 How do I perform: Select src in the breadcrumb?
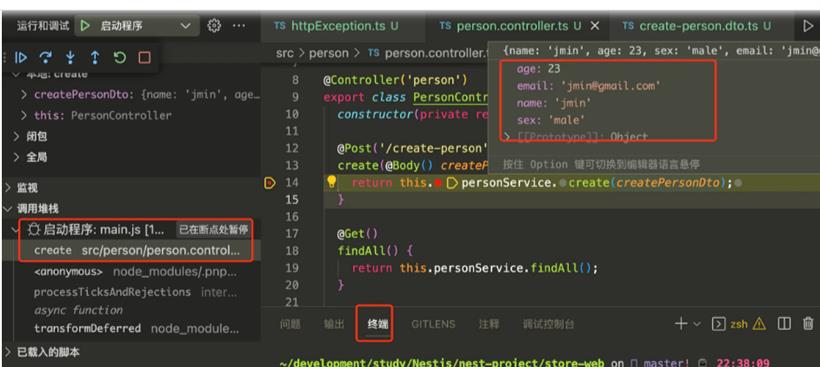pos(284,53)
